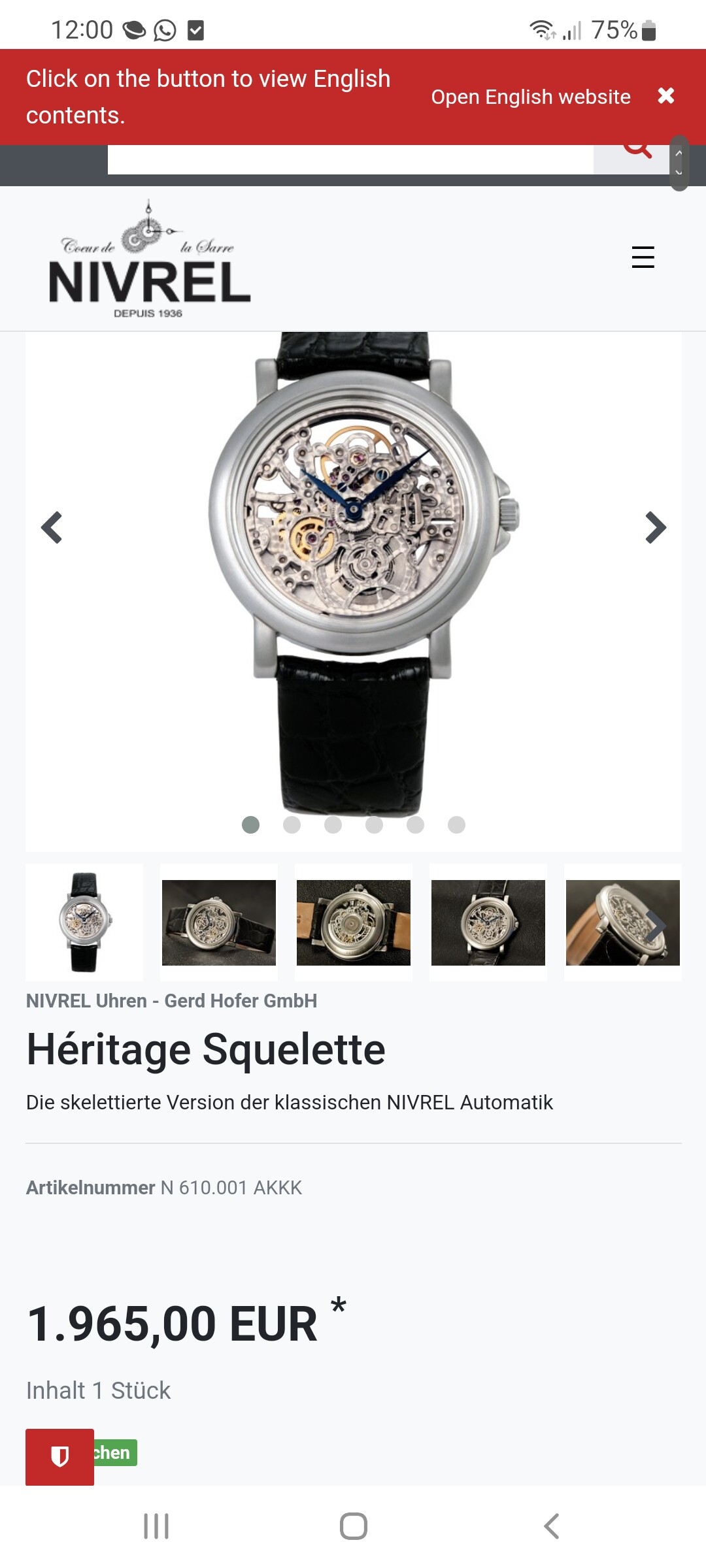Tap the red shield badge icon
Image resolution: width=706 pixels, height=1568 pixels.
tap(59, 1456)
